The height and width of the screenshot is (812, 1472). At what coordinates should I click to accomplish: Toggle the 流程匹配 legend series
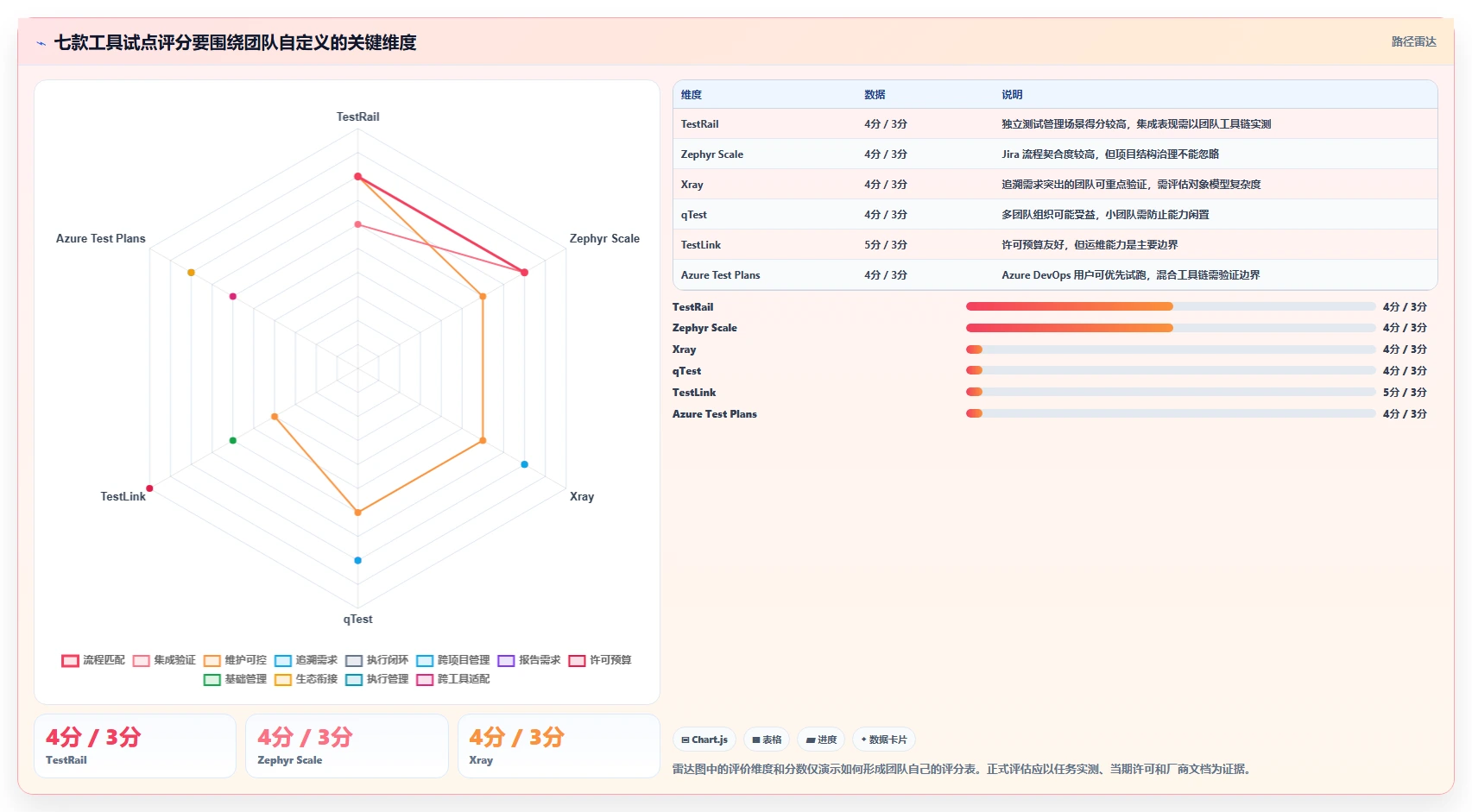(x=93, y=660)
